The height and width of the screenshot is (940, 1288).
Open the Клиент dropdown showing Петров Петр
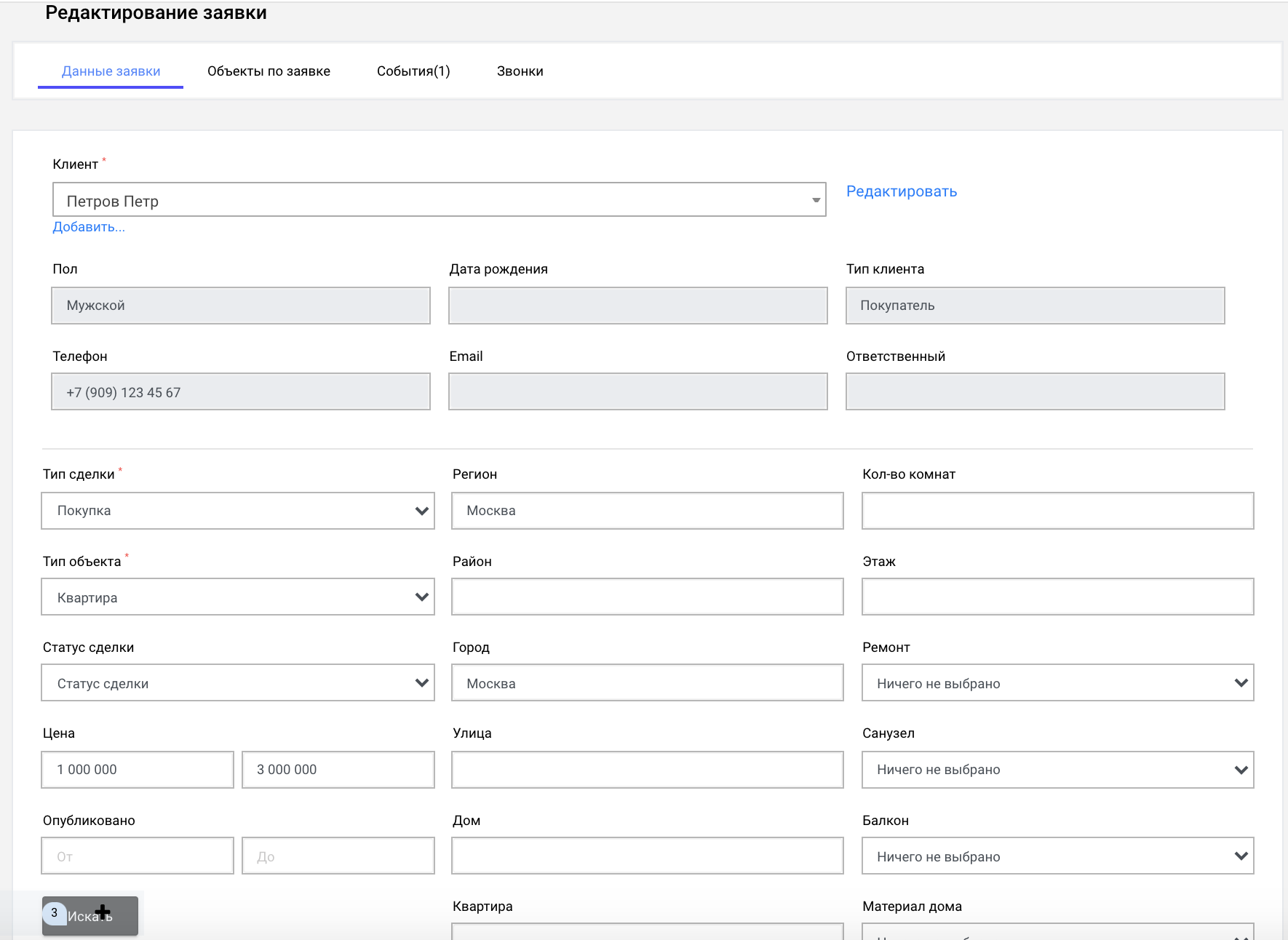click(x=440, y=199)
